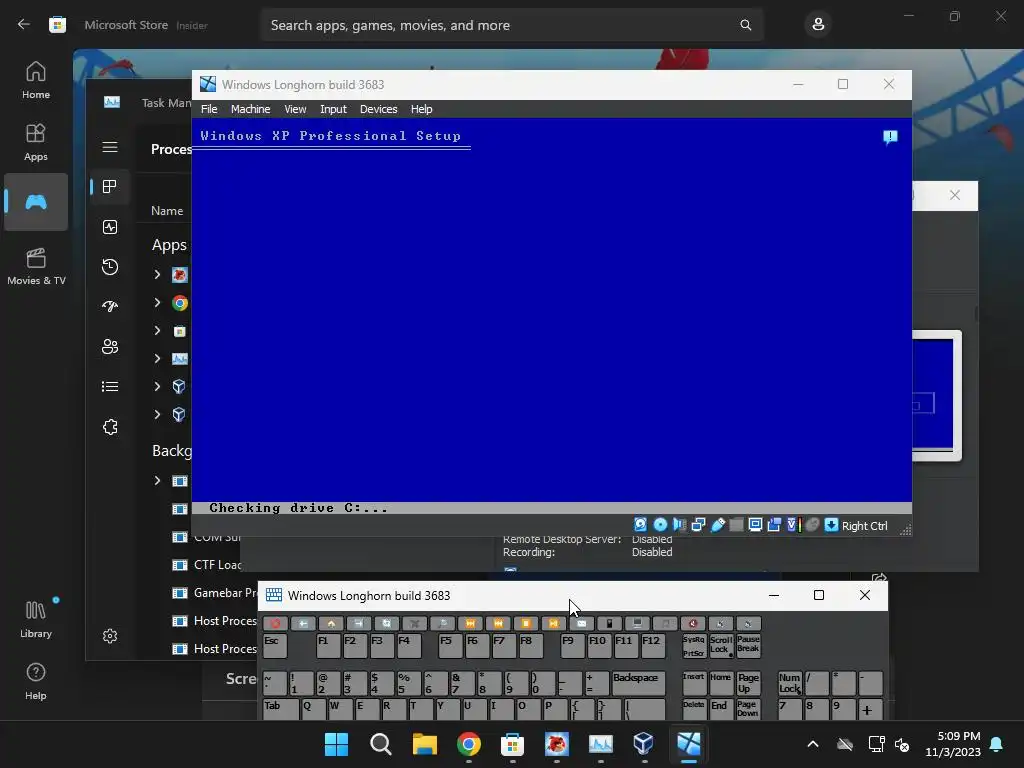
Task: Open VirtualBox Manager cube icon on taskbar
Action: (x=643, y=744)
